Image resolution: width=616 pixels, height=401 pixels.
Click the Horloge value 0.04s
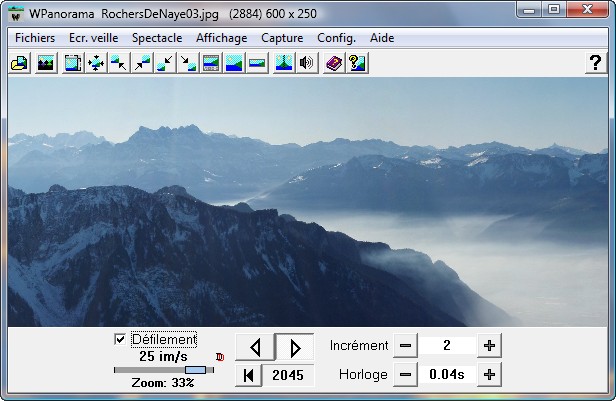pyautogui.click(x=447, y=375)
